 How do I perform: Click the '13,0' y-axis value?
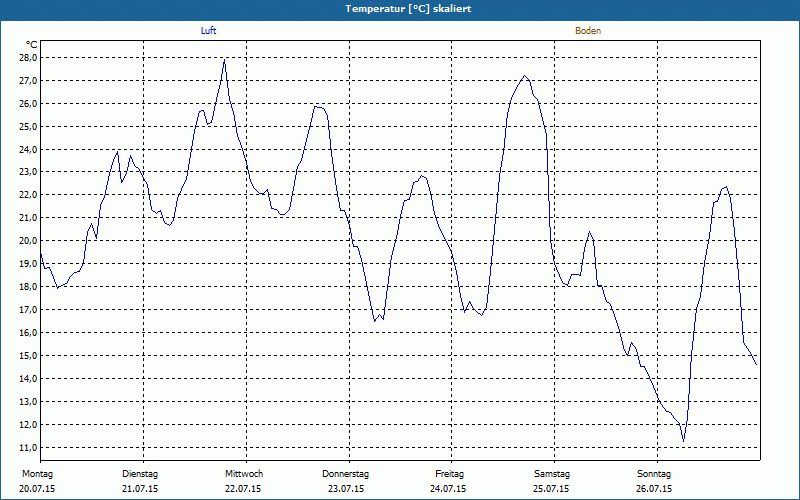[28, 402]
